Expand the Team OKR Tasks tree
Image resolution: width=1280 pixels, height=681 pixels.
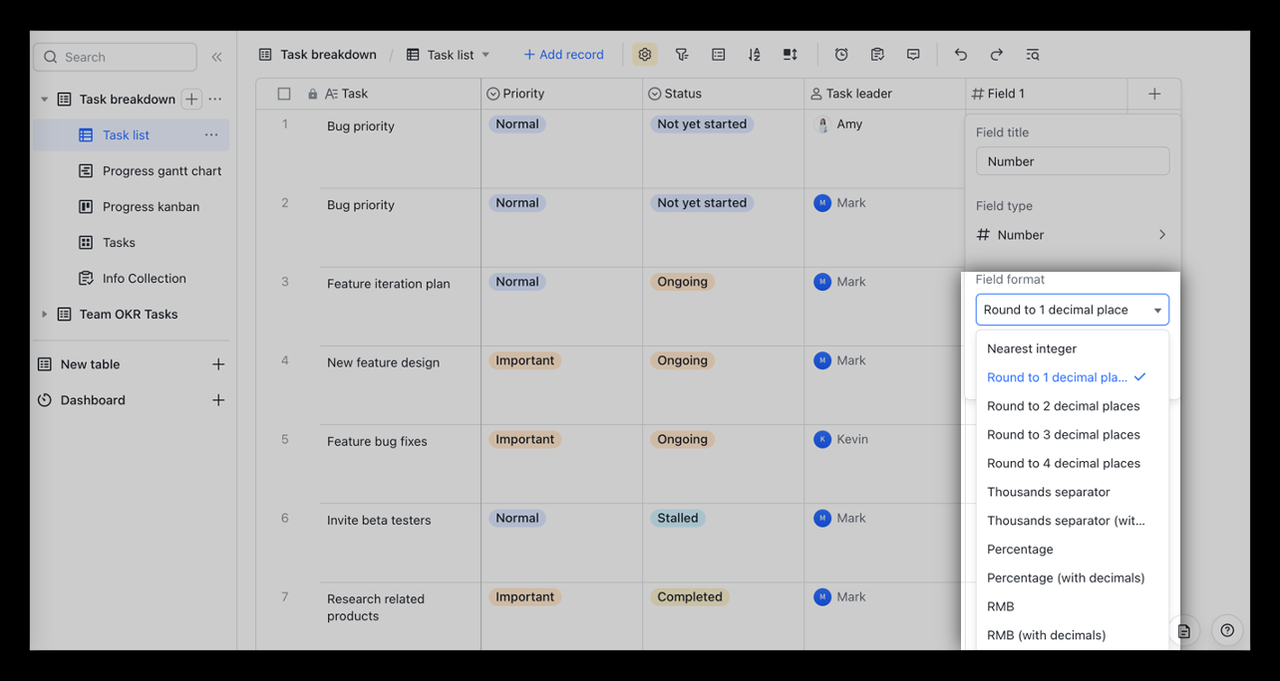click(x=44, y=314)
